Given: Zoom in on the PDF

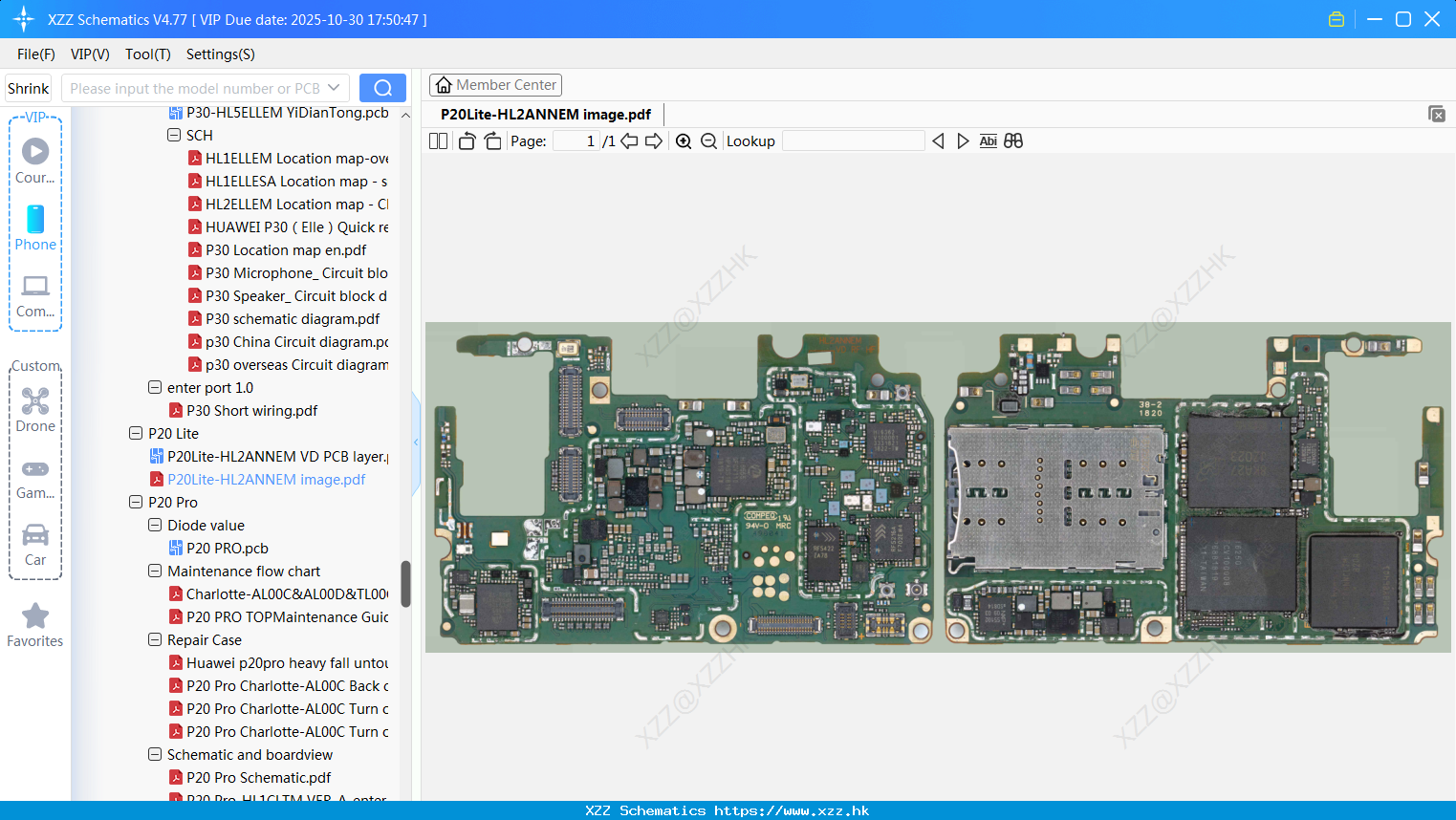Looking at the screenshot, I should 684,140.
